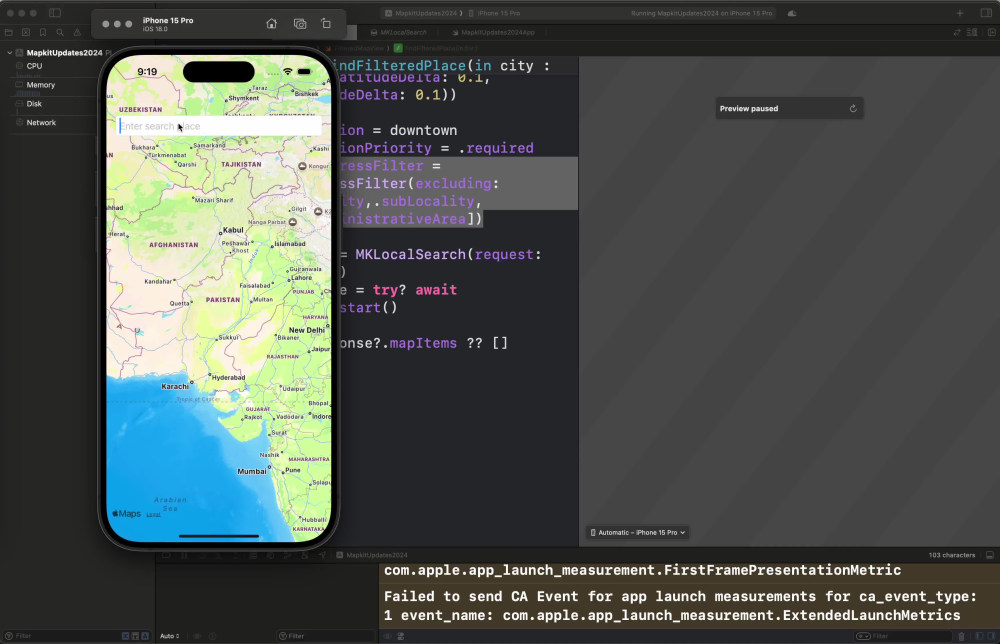Open the Auto variables scope selector
Image resolution: width=1000 pixels, height=644 pixels.
170,636
